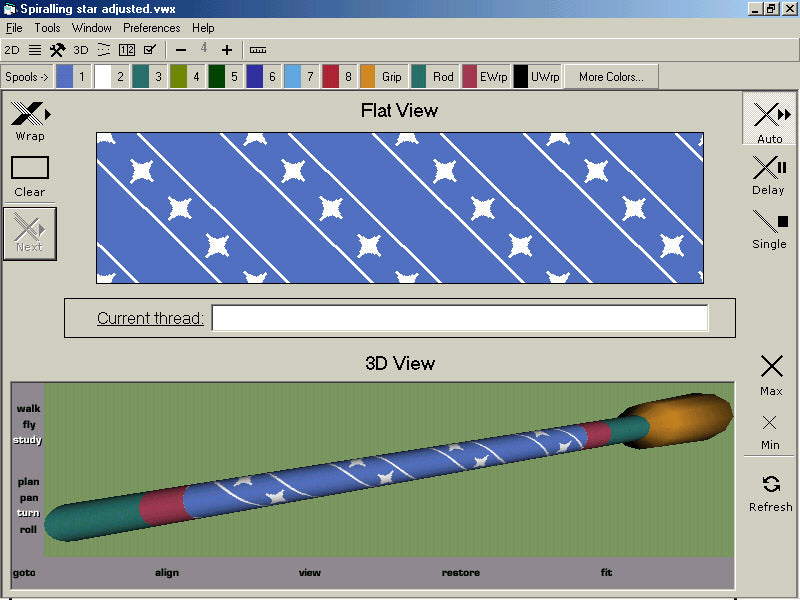The height and width of the screenshot is (600, 800).
Task: Click the minus stepper in toolbar
Action: pos(181,50)
